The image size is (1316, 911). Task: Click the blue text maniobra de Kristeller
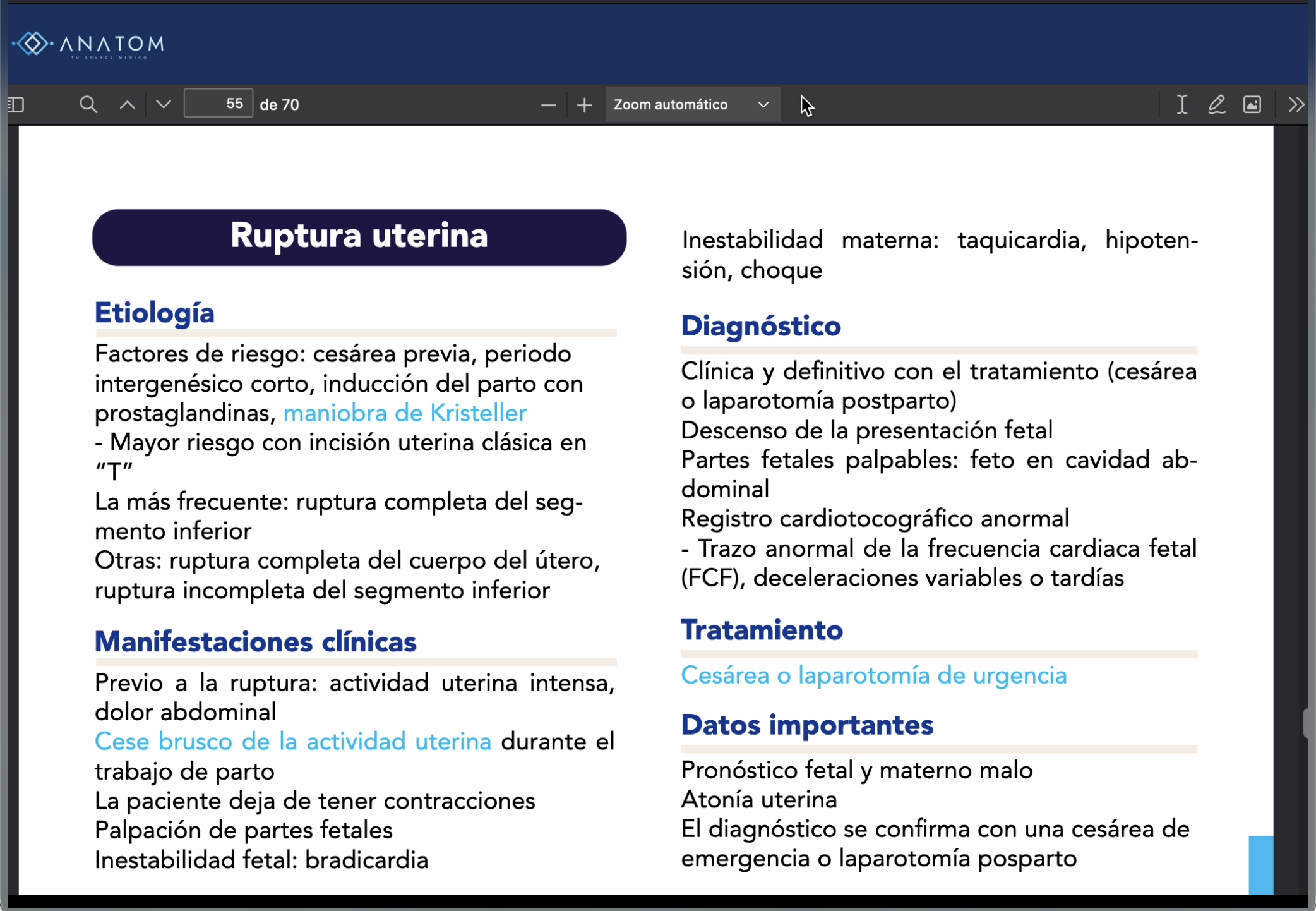[x=404, y=413]
